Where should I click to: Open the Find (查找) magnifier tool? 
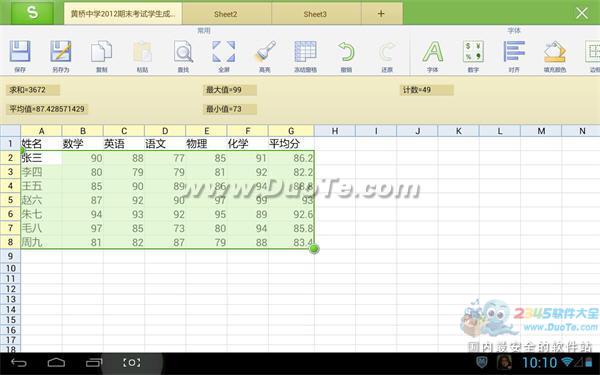click(183, 51)
